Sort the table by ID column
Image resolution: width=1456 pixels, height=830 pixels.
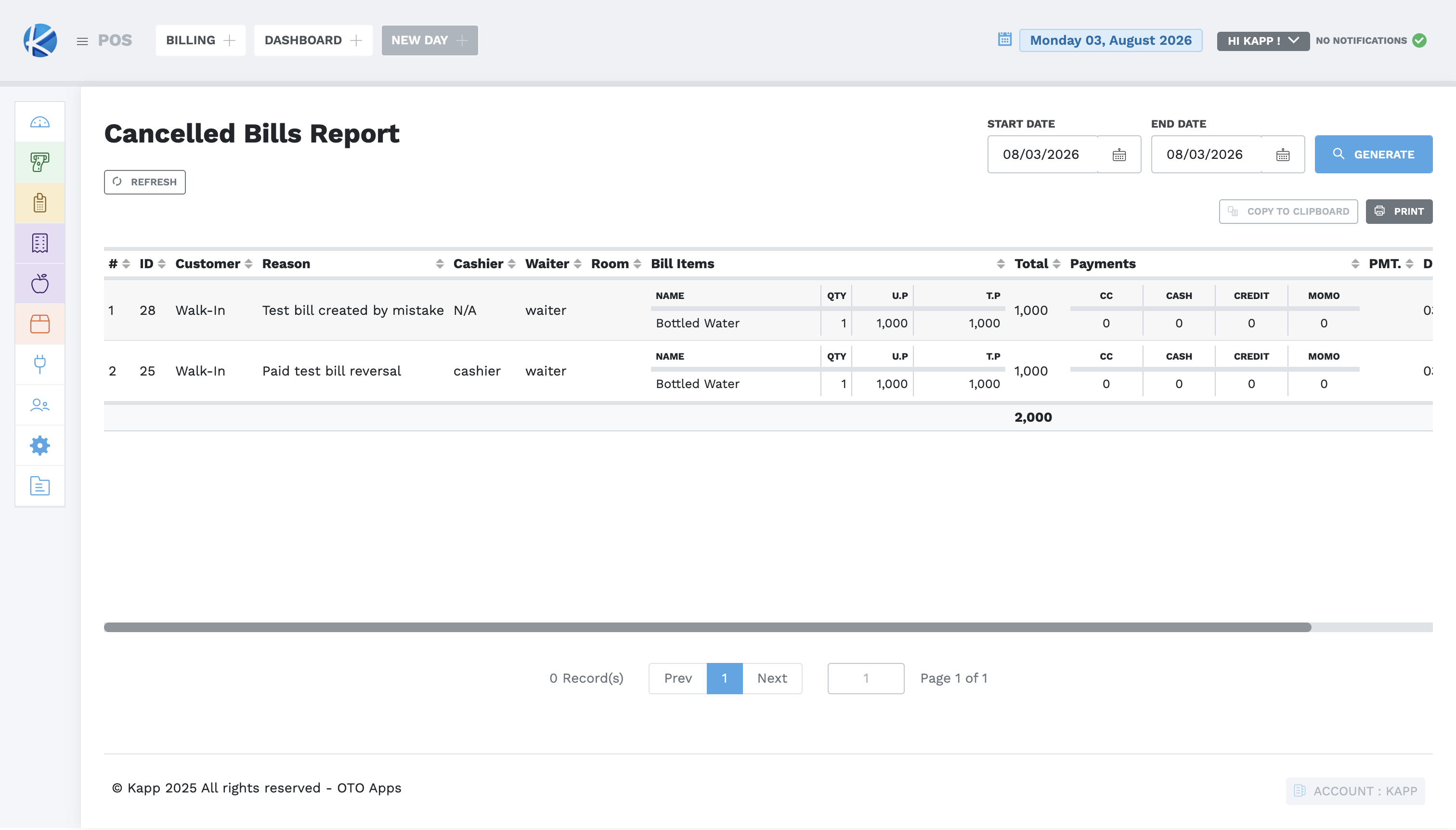click(x=162, y=264)
